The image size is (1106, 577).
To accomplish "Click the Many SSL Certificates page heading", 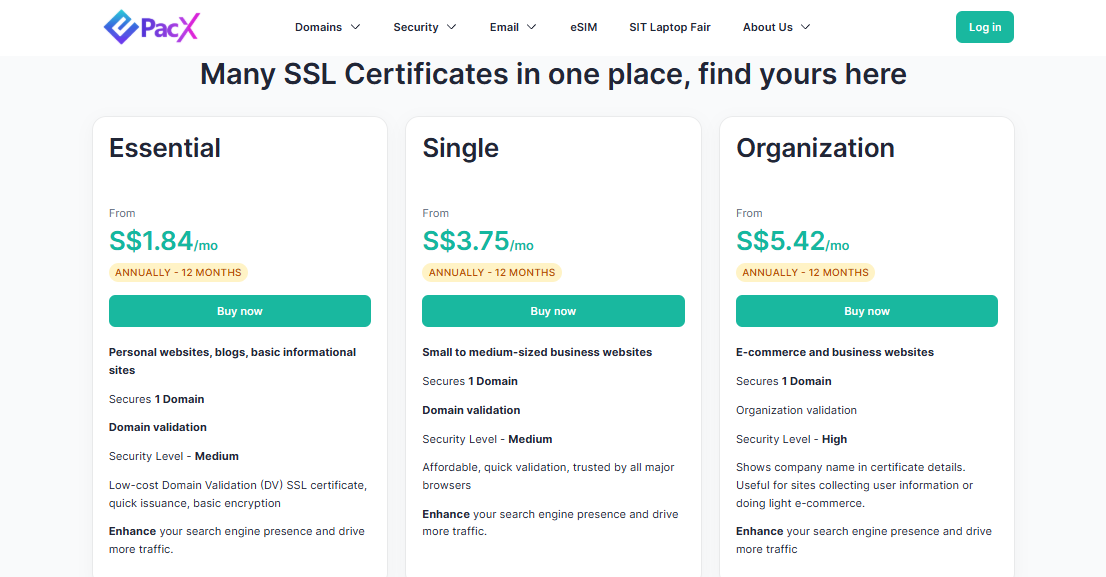I will pyautogui.click(x=553, y=74).
